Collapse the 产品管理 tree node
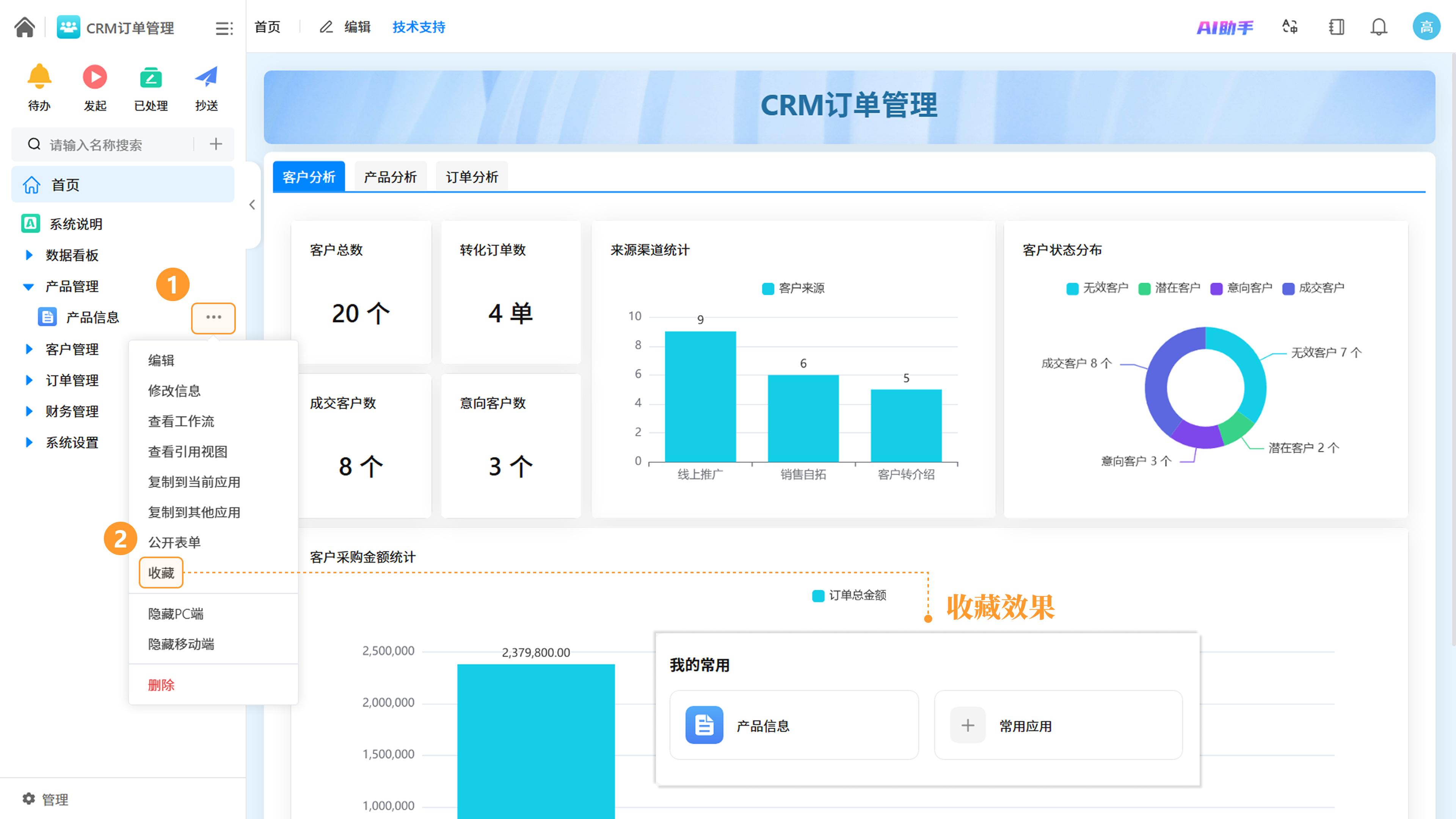1456x819 pixels. click(x=28, y=287)
